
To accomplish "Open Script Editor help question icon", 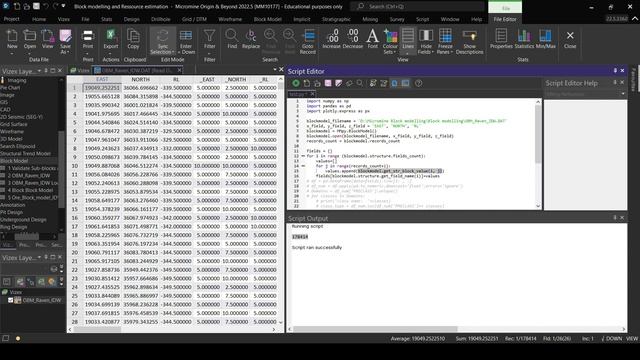I will [x=418, y=83].
